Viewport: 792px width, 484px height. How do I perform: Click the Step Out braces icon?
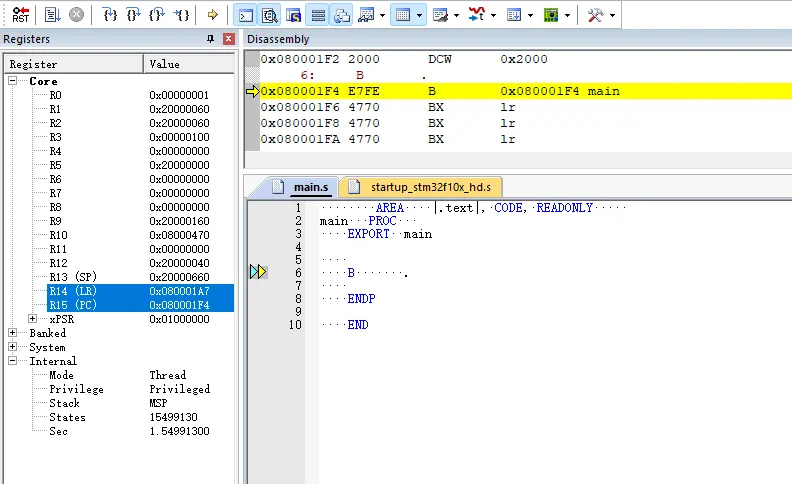[157, 15]
